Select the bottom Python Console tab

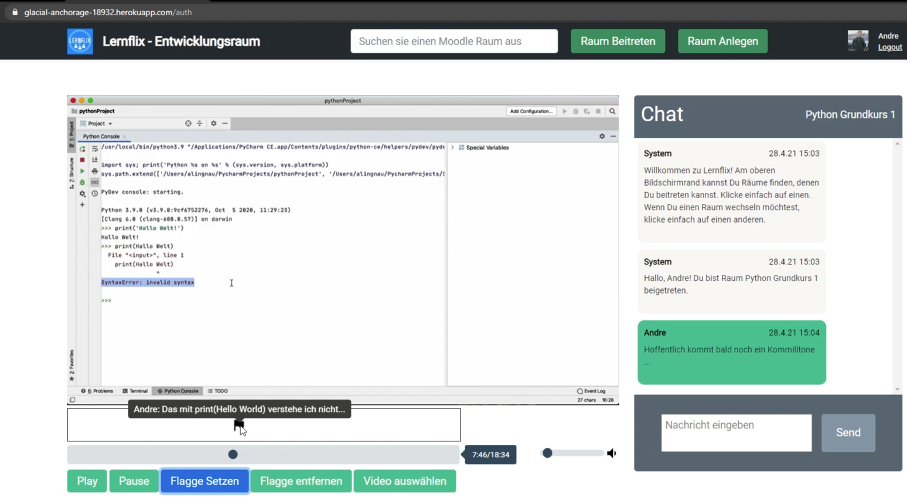click(178, 391)
